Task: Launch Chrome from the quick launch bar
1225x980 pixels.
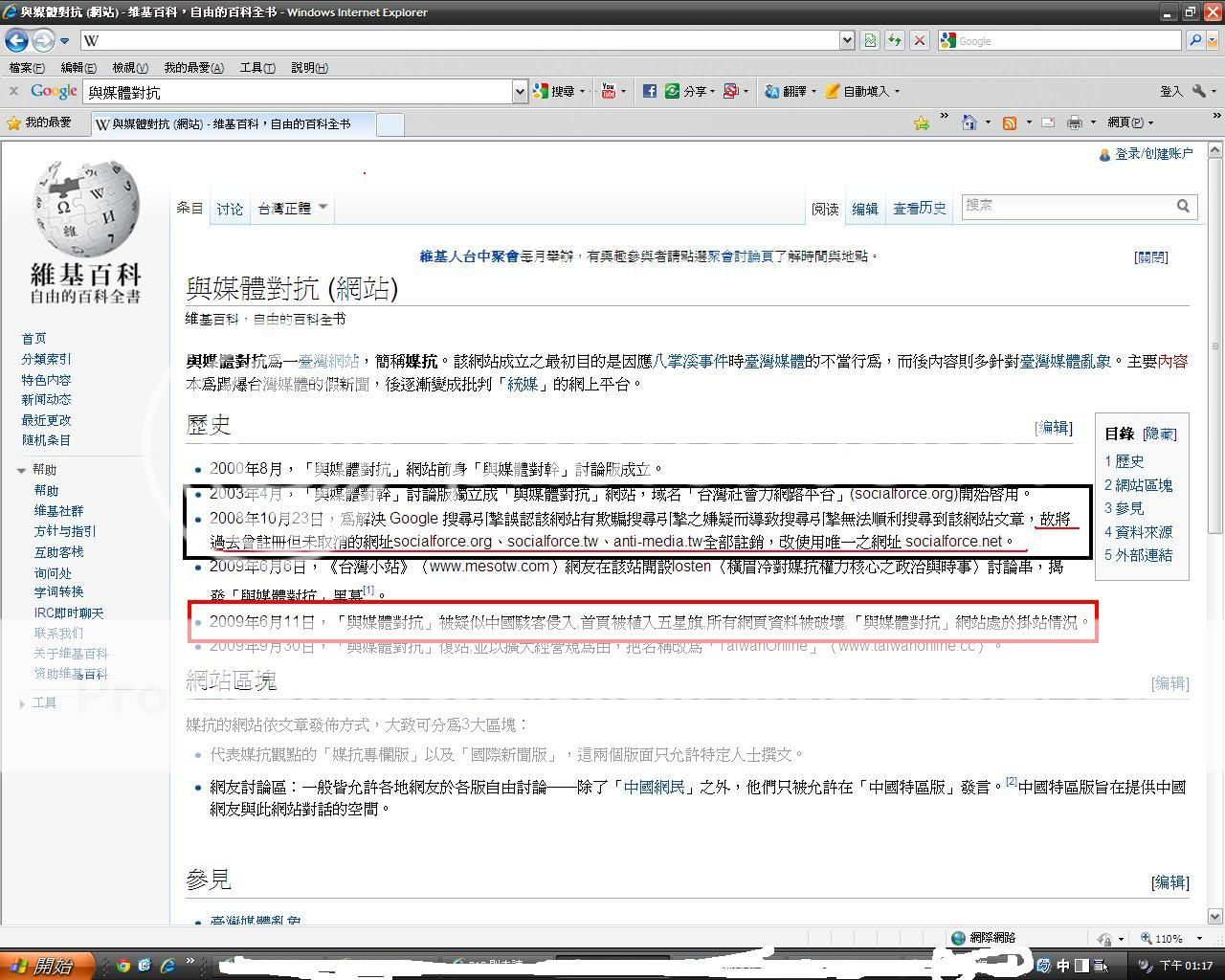Action: (x=123, y=965)
